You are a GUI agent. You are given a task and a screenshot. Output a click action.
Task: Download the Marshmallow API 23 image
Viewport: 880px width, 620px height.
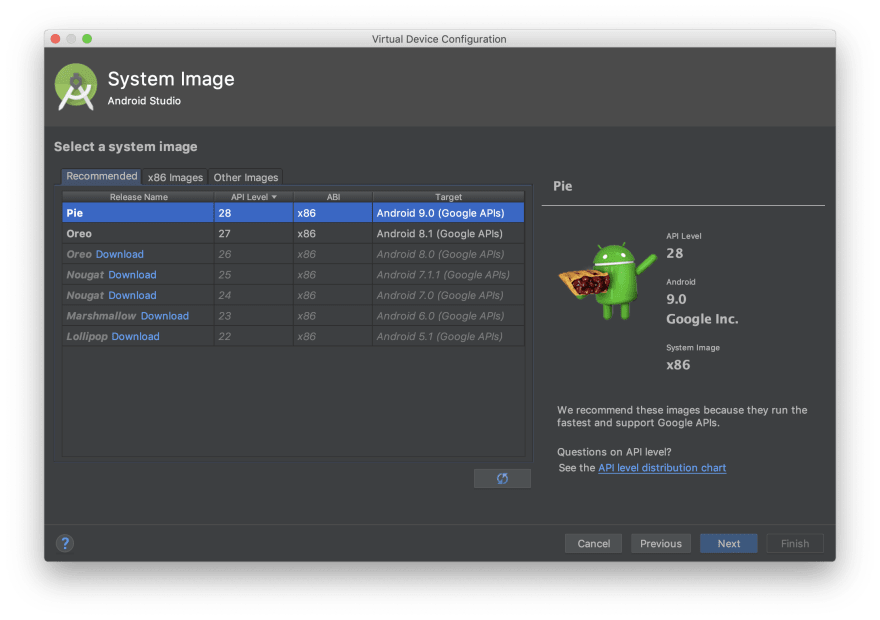165,316
